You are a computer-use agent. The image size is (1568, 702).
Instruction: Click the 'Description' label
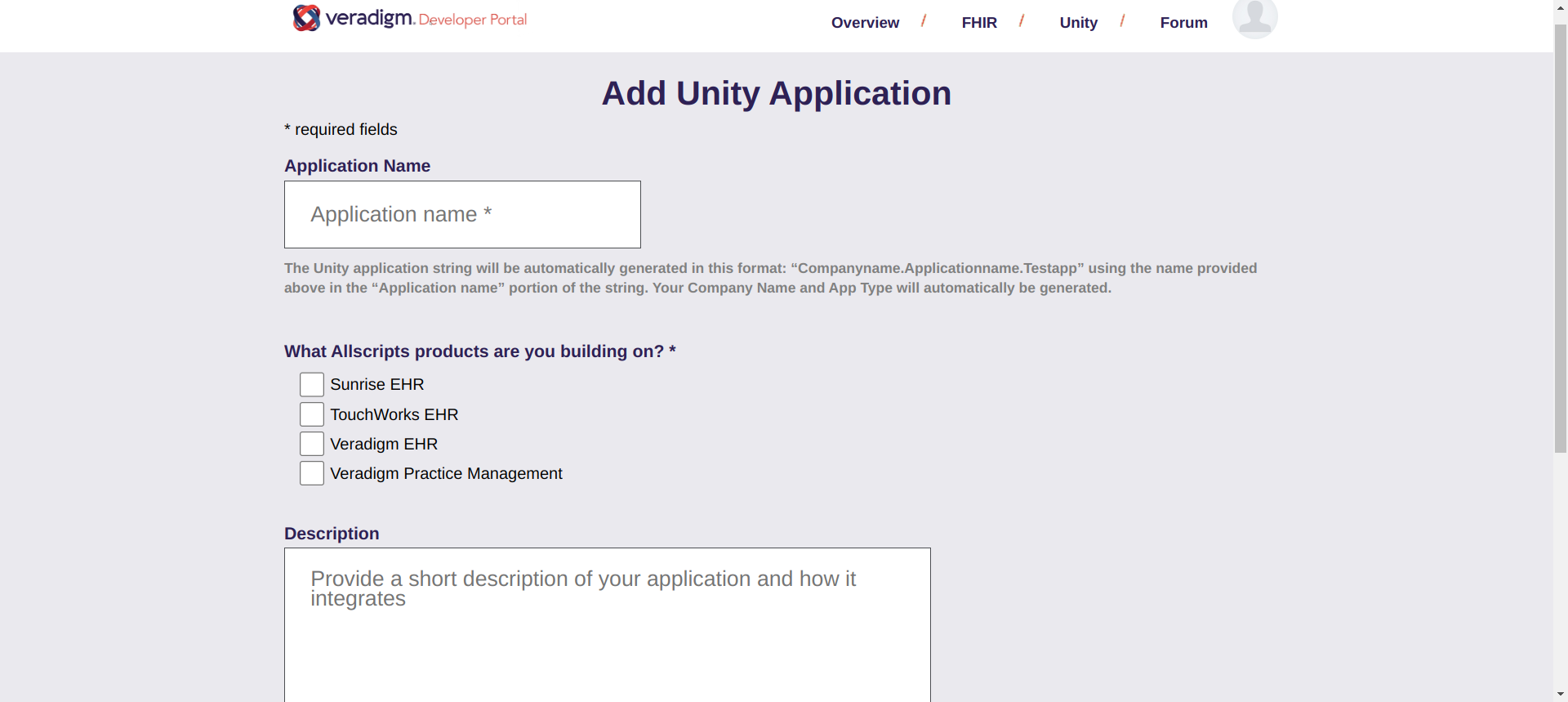coord(332,534)
